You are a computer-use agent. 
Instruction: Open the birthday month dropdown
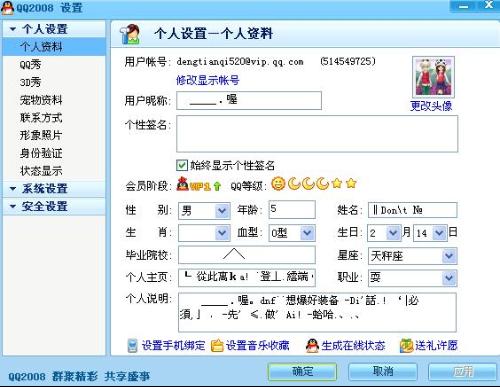tap(393, 233)
